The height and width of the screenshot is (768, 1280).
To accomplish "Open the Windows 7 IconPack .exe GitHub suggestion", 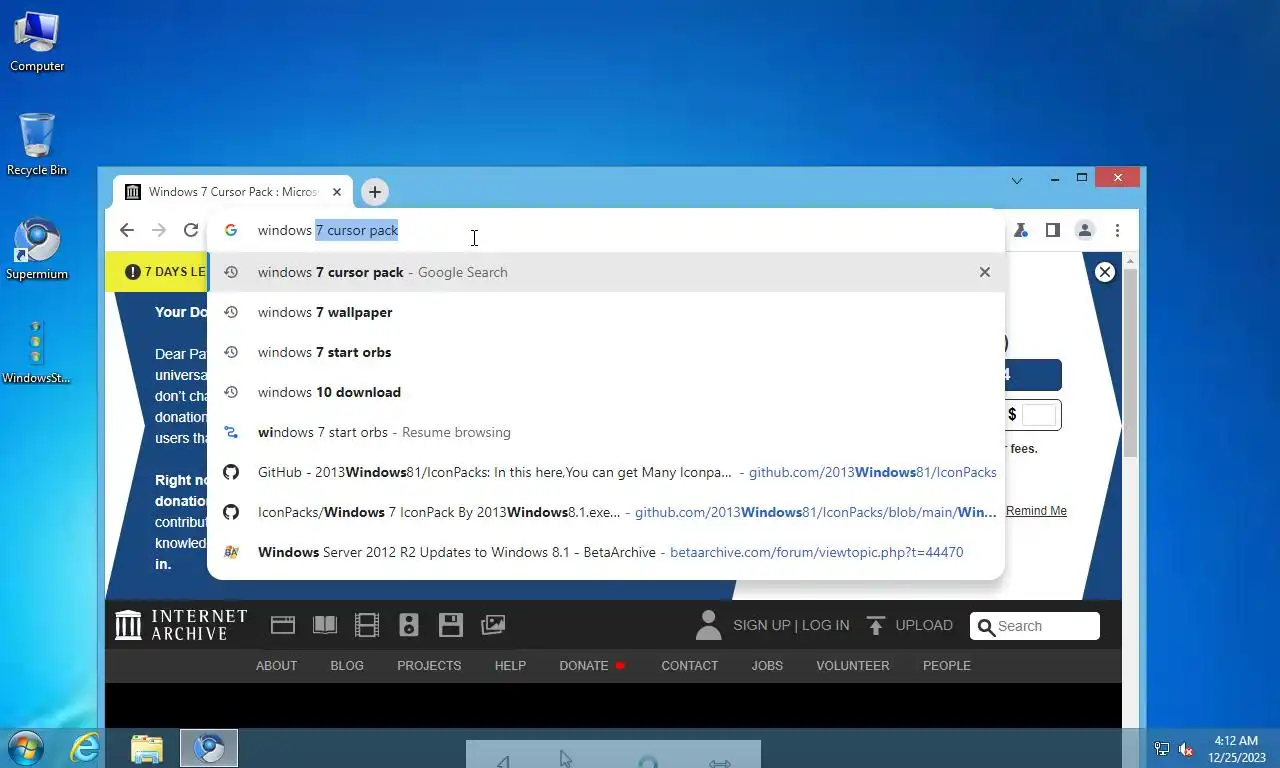I will (606, 512).
